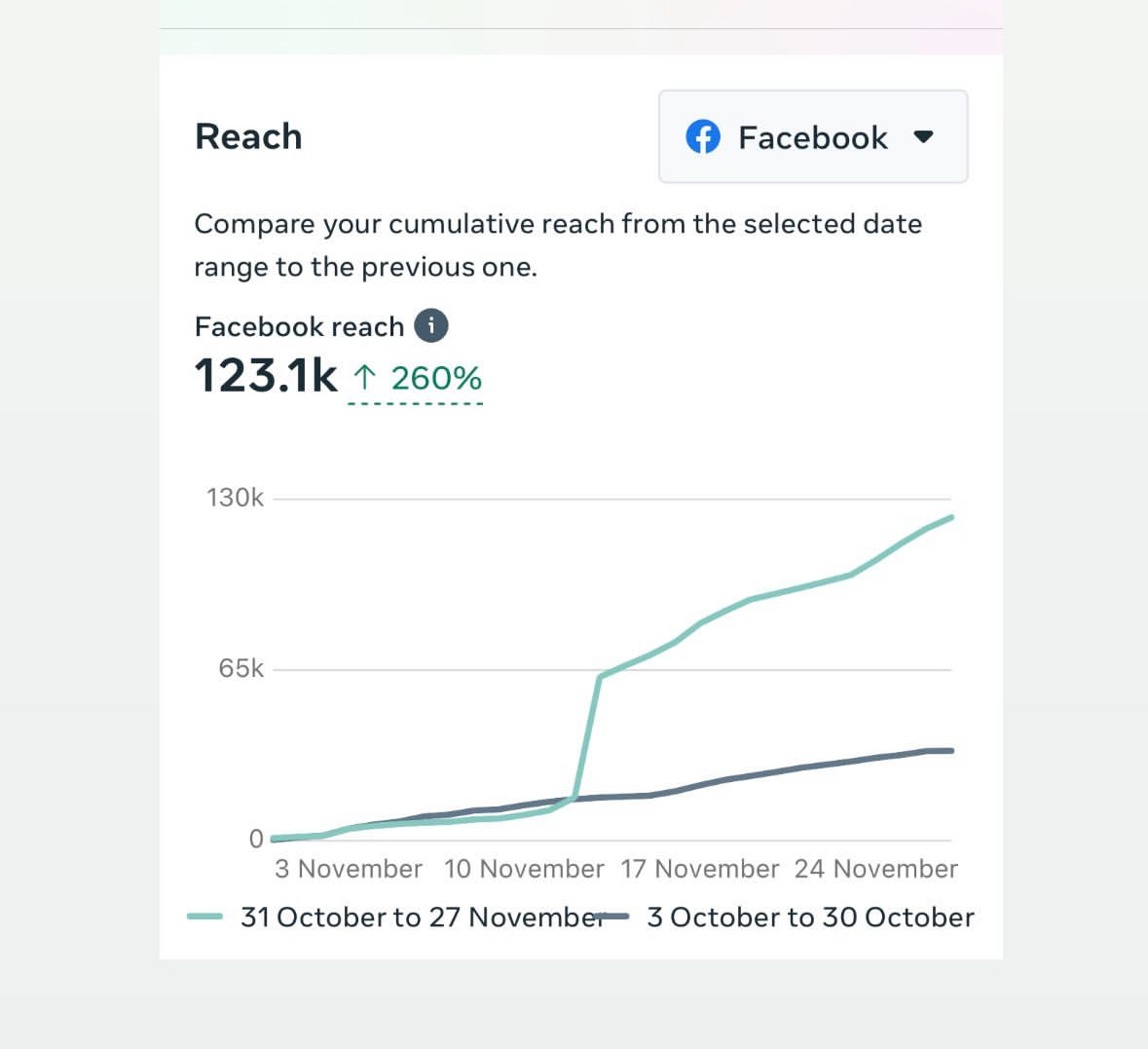This screenshot has width=1148, height=1049.
Task: Select the 24 November axis label
Action: click(x=876, y=869)
